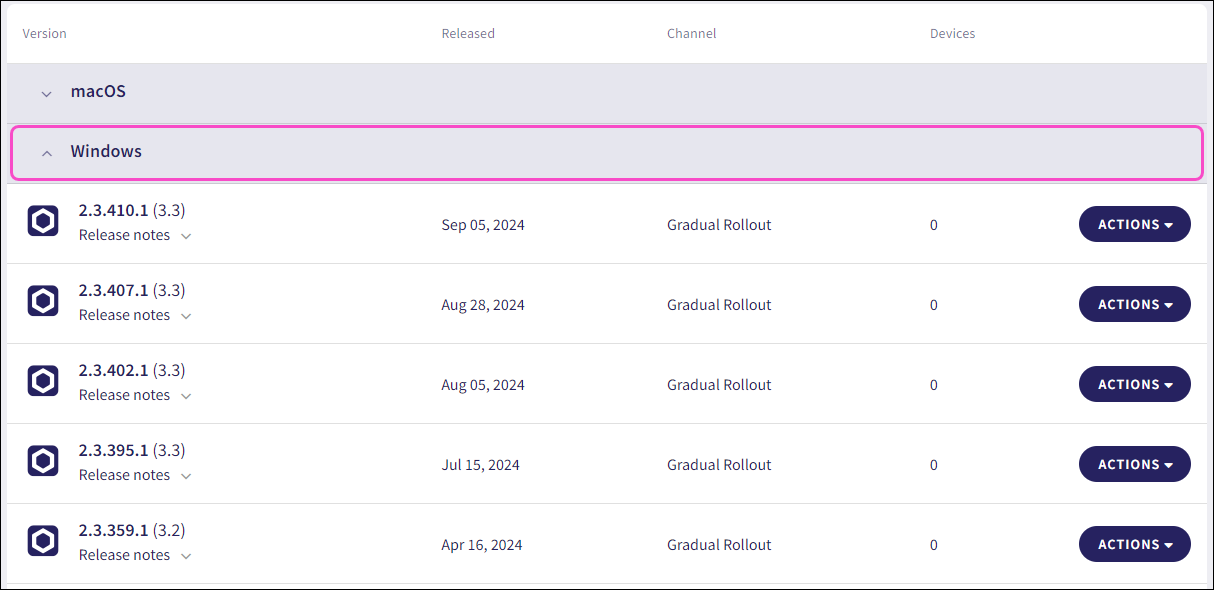Viewport: 1214px width, 590px height.
Task: Click the Devices column header
Action: point(952,33)
